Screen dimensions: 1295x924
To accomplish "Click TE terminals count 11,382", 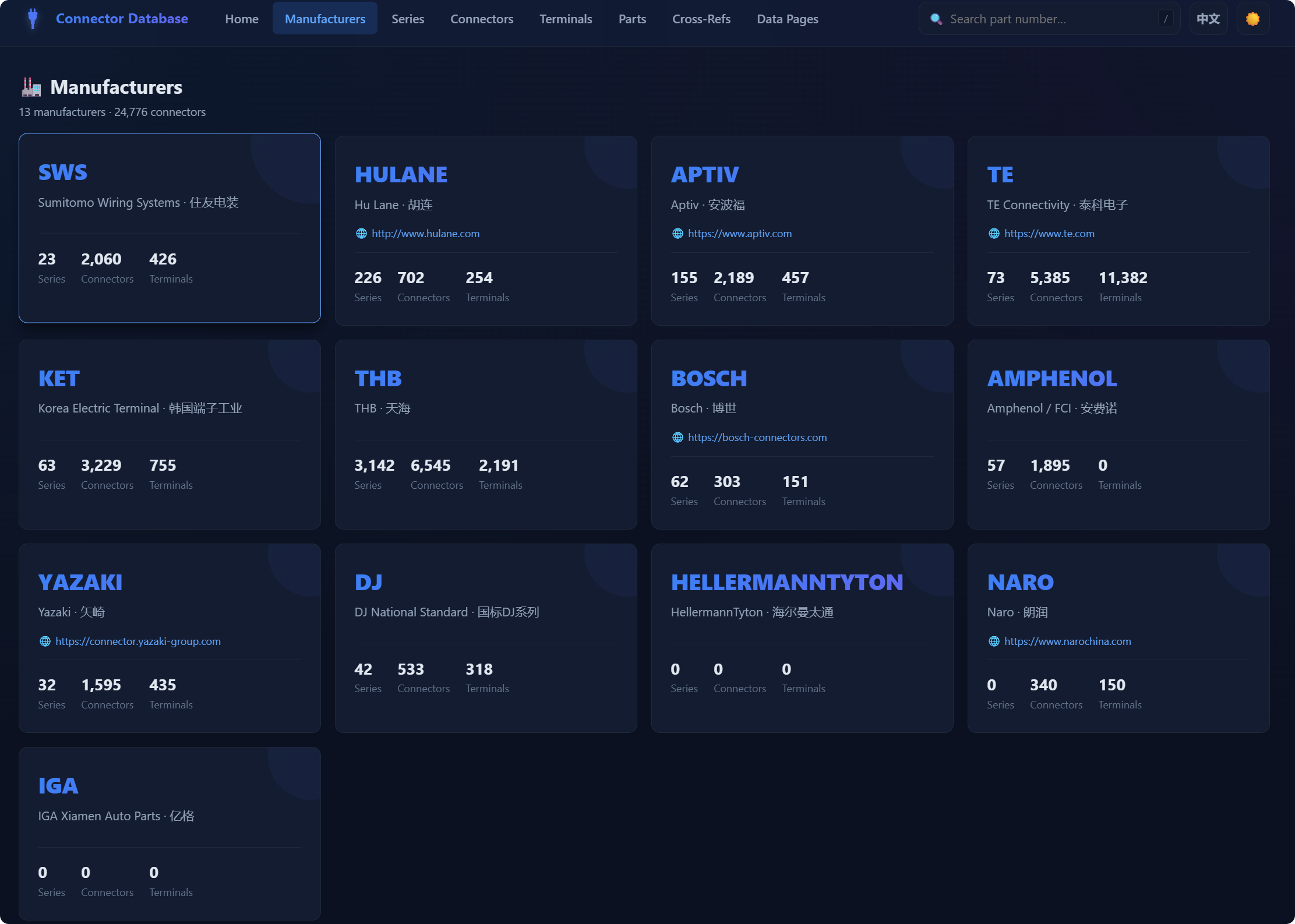I will click(1123, 278).
